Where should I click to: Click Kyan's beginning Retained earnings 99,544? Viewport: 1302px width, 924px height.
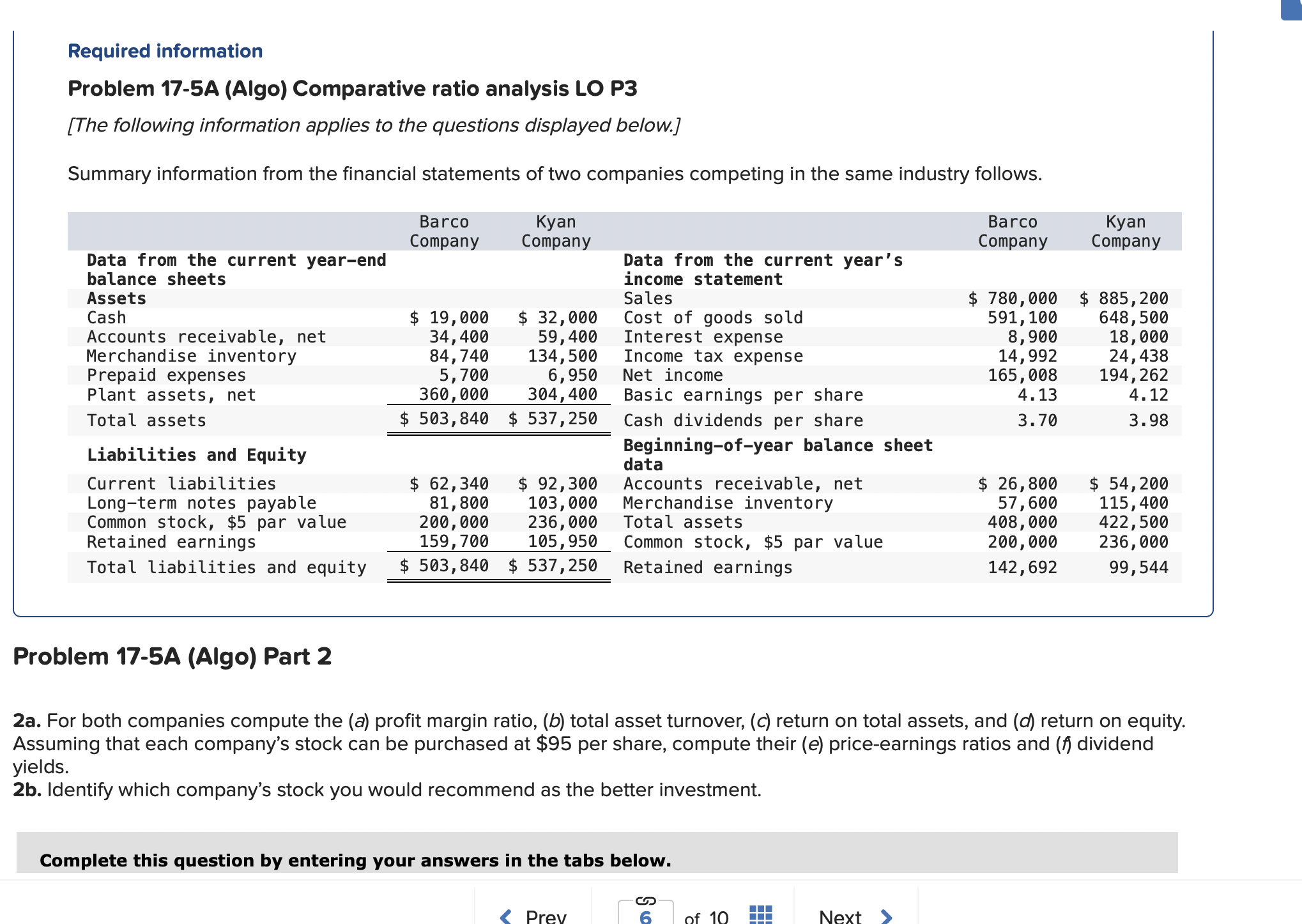1138,567
